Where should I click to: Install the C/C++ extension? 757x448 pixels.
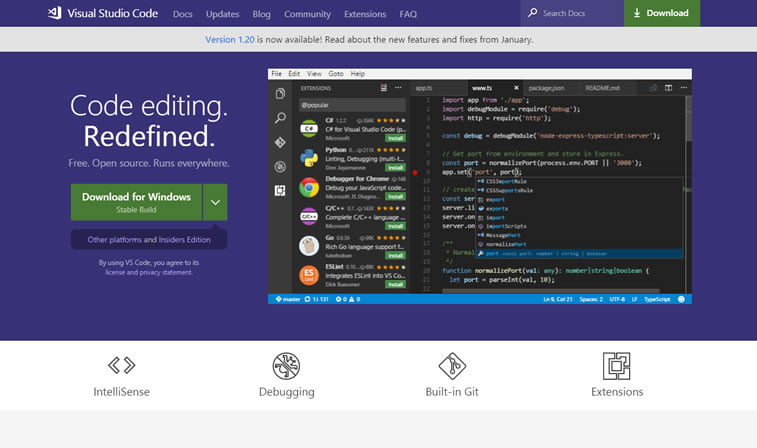395,226
